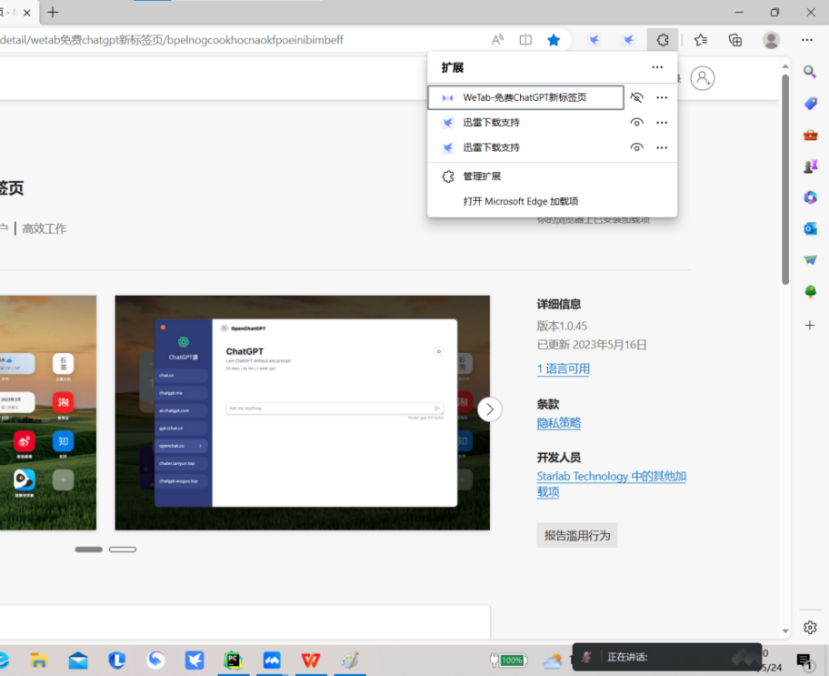The width and height of the screenshot is (829, 676).
Task: Hide second 迅雷下载支持 extension from toolbar
Action: tap(637, 147)
